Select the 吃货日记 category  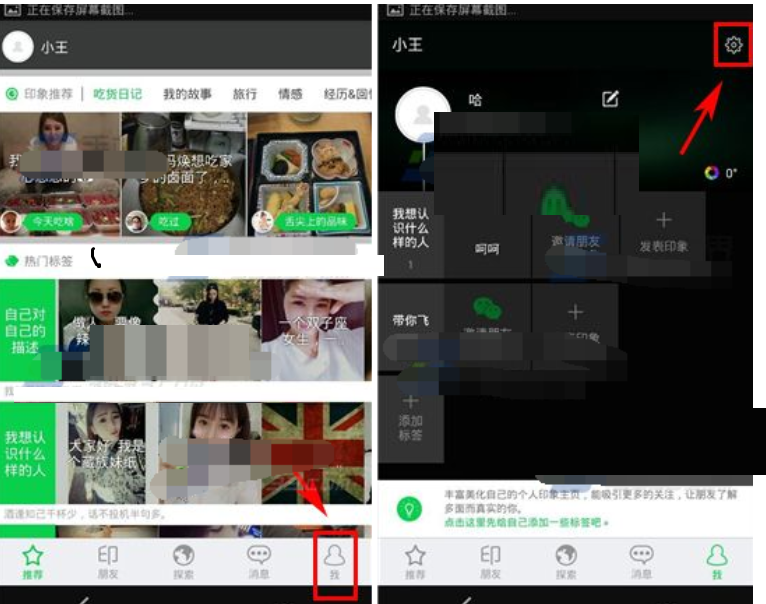pos(118,94)
